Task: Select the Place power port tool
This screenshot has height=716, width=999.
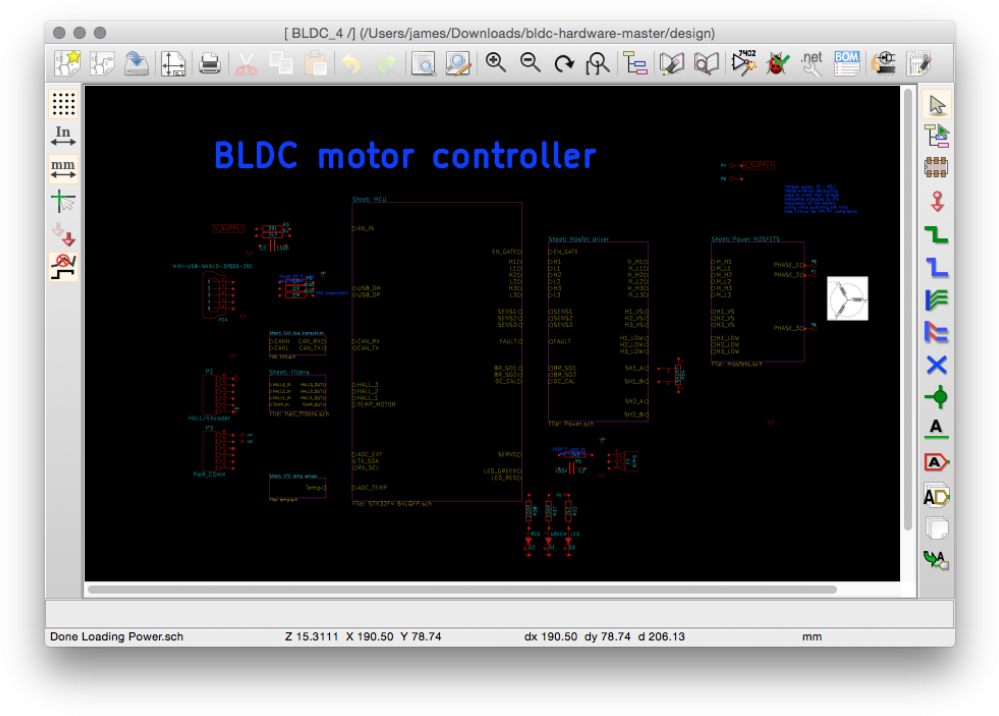Action: (x=937, y=201)
